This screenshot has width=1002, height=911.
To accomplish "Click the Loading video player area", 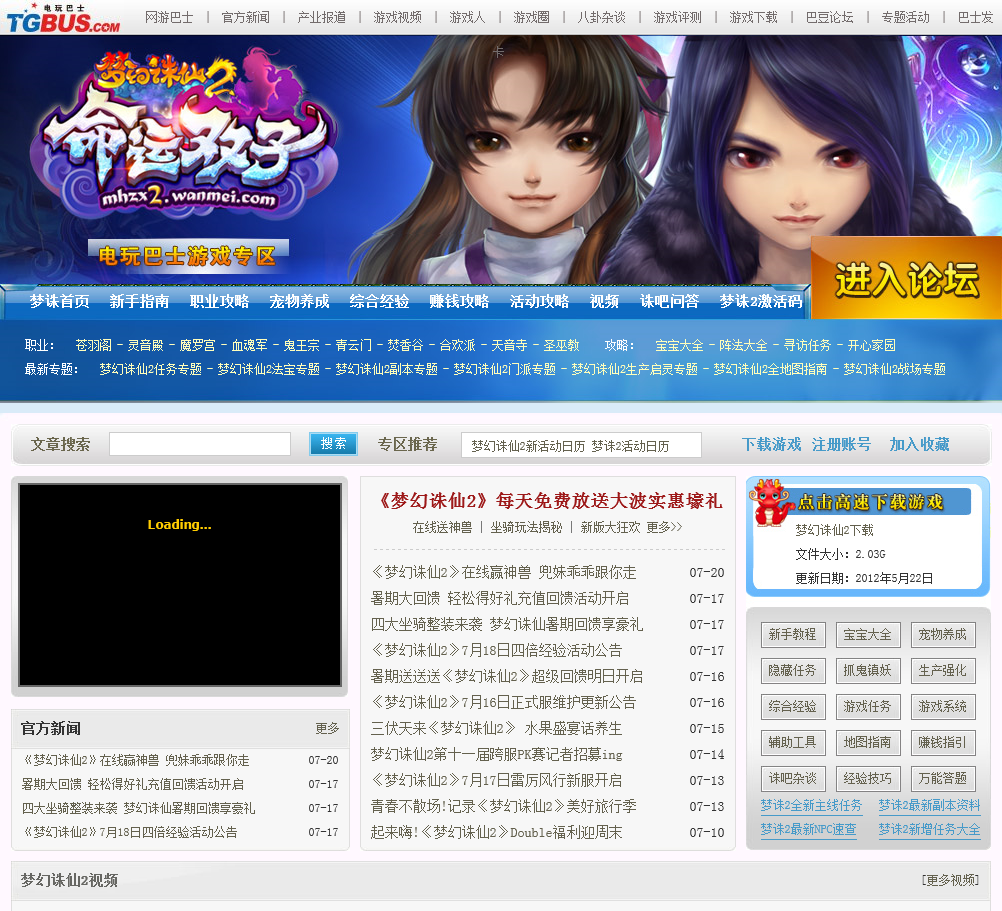I will [x=180, y=585].
